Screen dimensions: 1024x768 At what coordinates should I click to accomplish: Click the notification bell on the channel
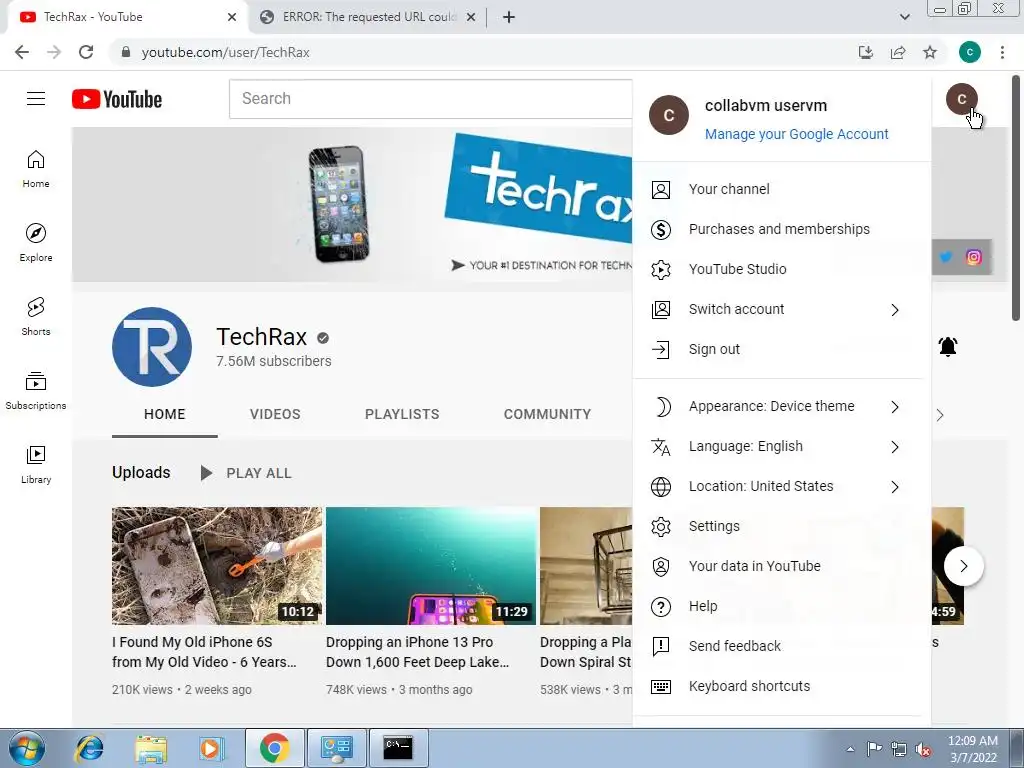point(948,346)
